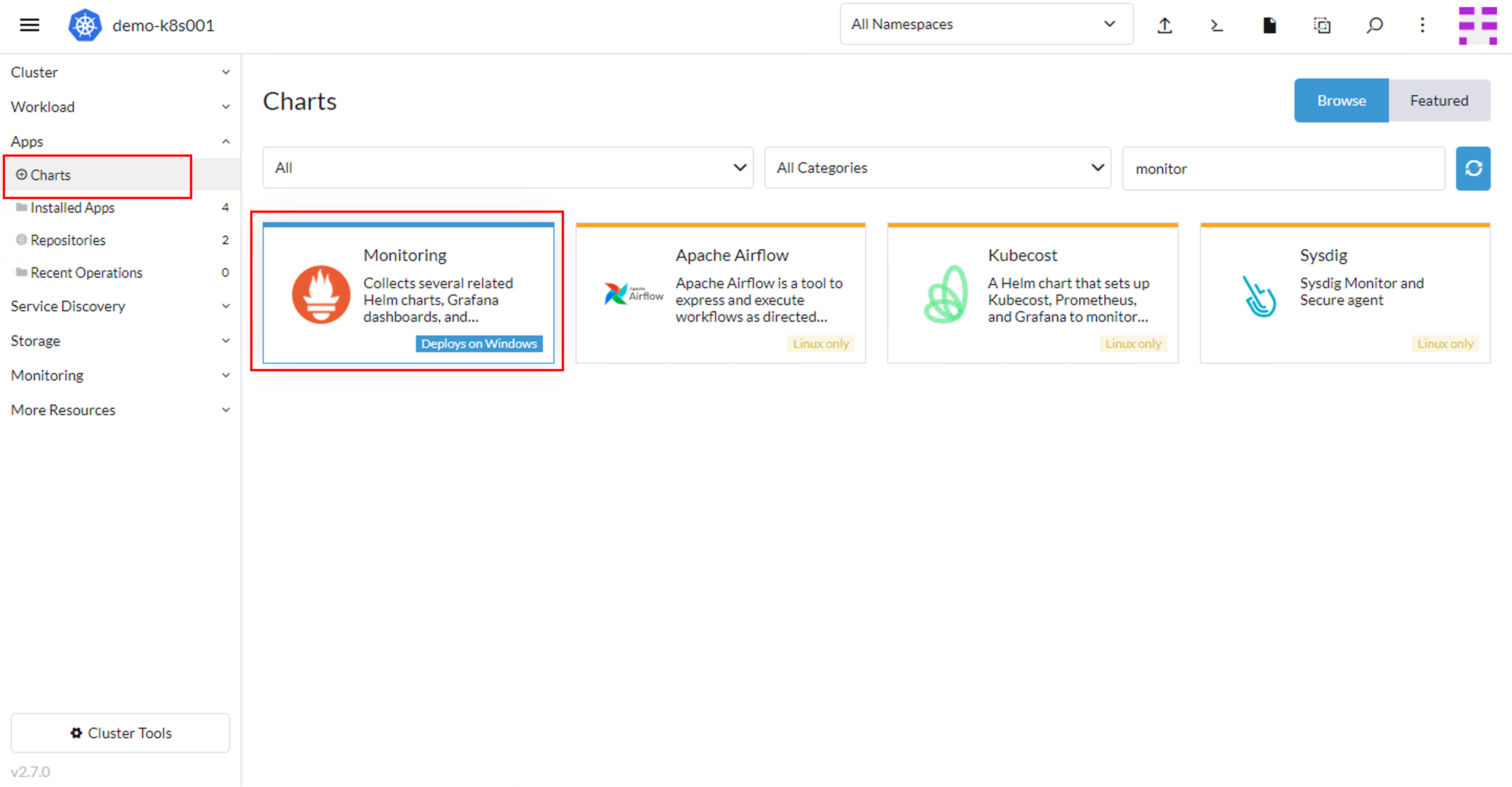This screenshot has height=787, width=1512.
Task: Click the Deploys on Windows badge
Action: [479, 344]
